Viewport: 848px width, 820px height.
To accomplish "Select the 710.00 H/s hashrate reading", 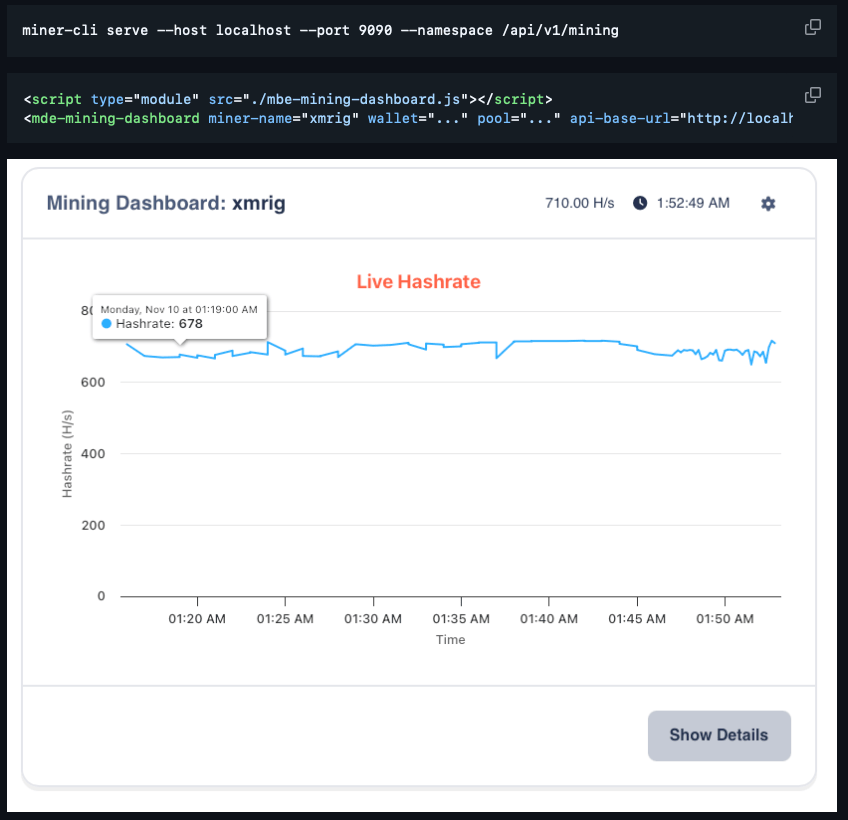I will (579, 203).
